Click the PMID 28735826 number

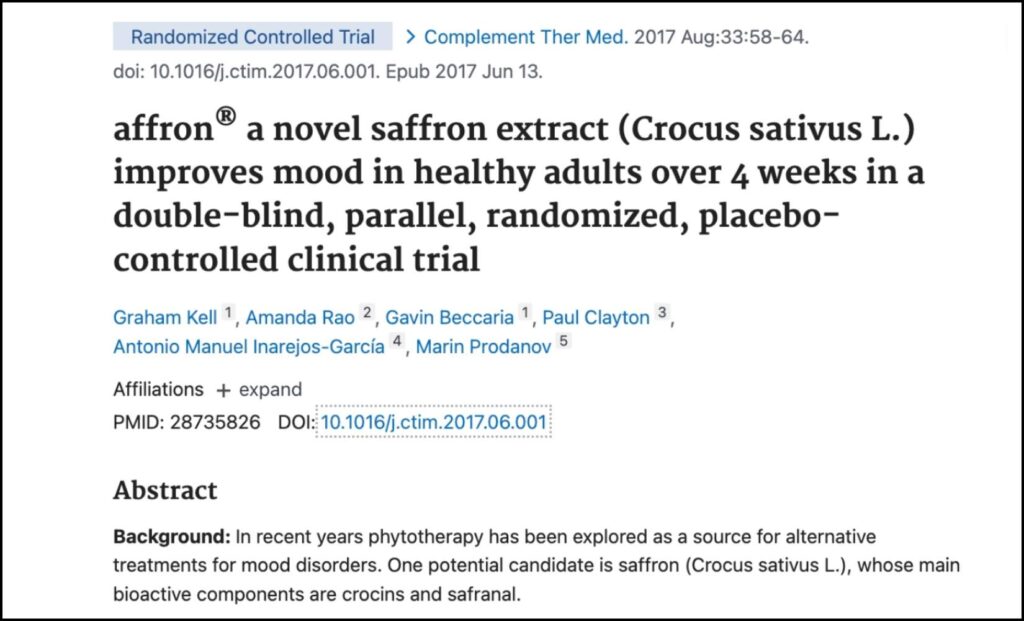coord(216,422)
